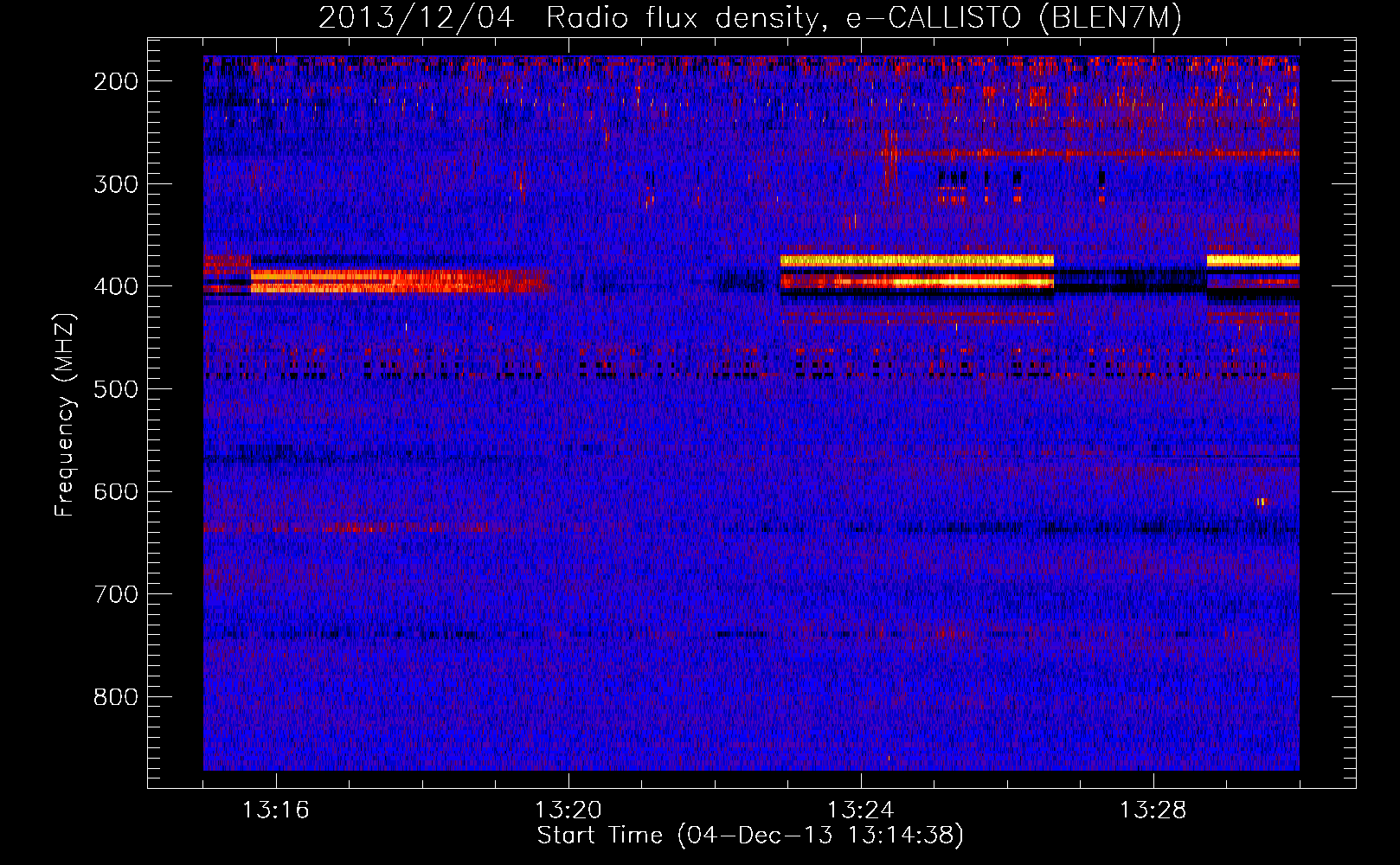Click the 600 frequency tick label
1400x865 pixels.
pos(116,491)
